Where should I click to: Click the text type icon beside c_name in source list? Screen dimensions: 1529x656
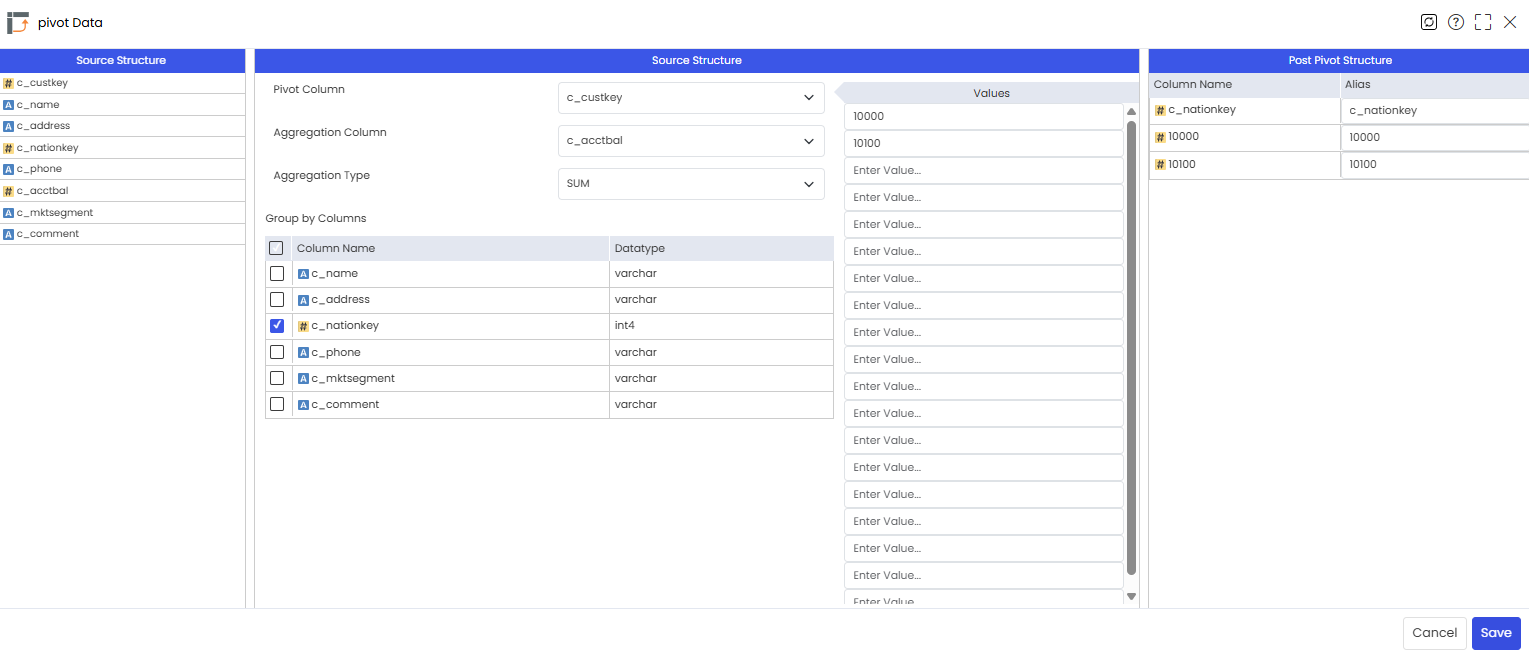pyautogui.click(x=8, y=105)
